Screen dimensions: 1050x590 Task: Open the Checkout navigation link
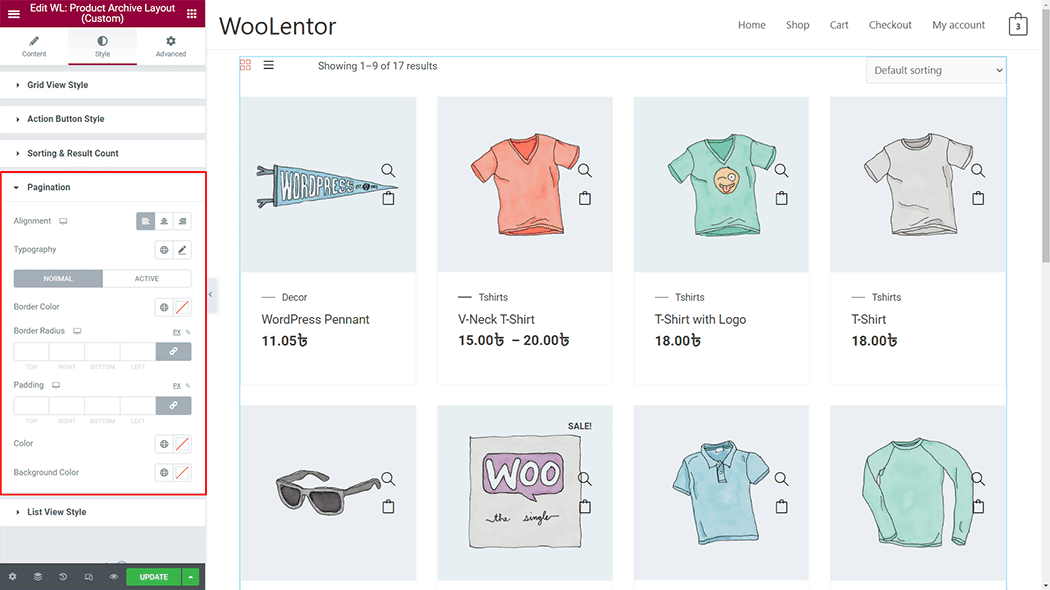point(890,25)
